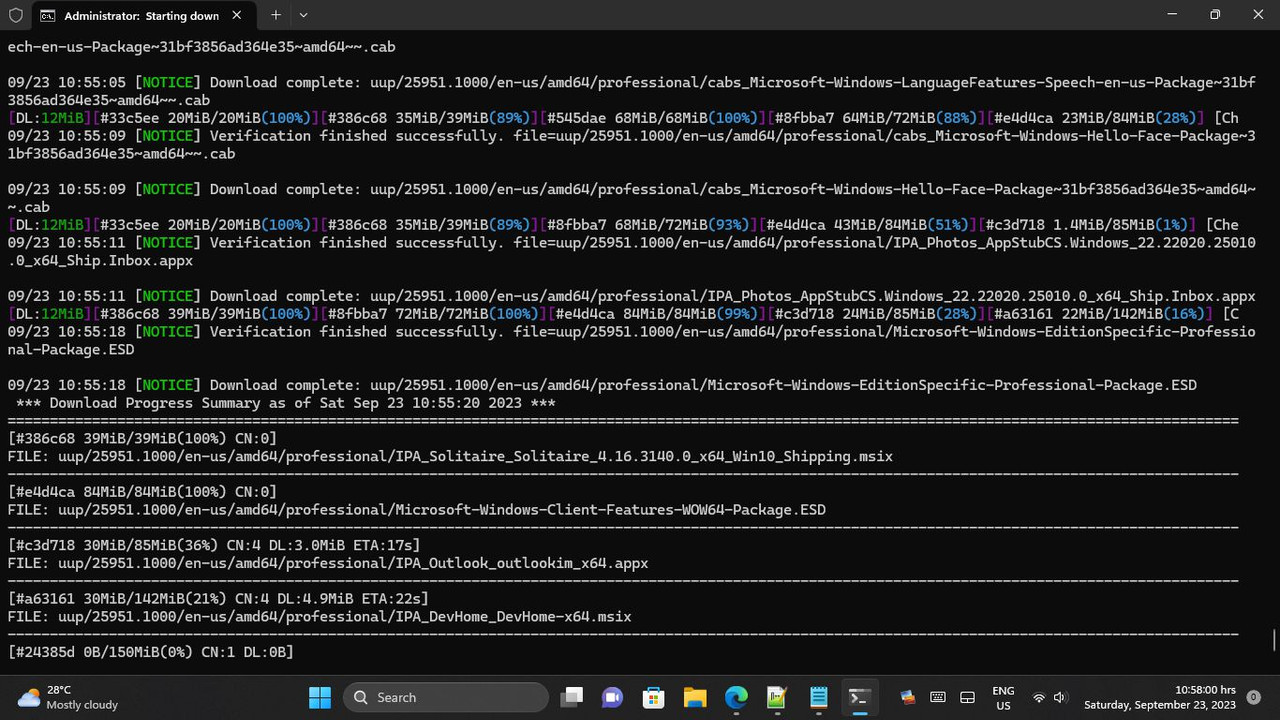
Task: Open the Notepad taskbar icon
Action: [x=818, y=697]
